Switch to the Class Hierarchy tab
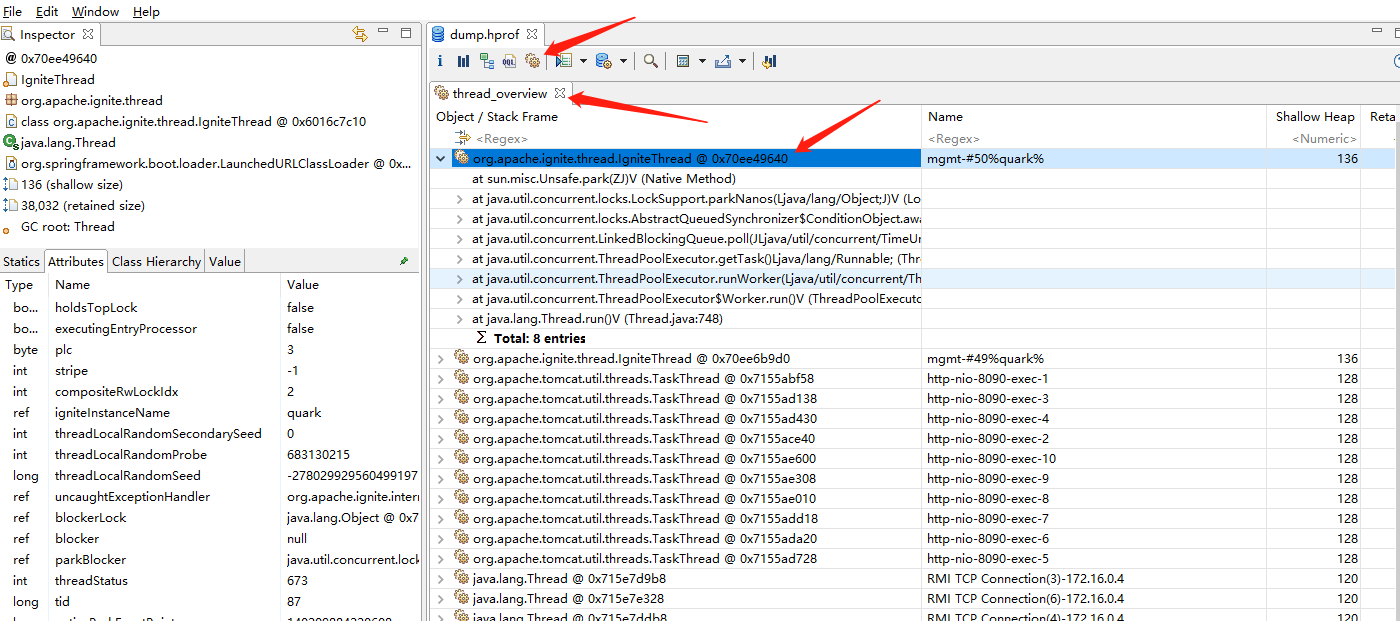The image size is (1400, 621). click(x=156, y=261)
